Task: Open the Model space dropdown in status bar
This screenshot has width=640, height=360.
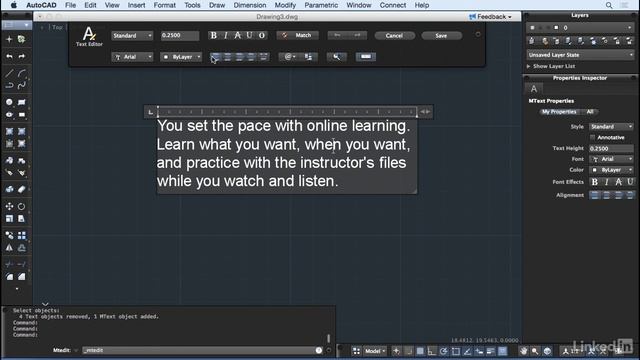Action: click(375, 351)
